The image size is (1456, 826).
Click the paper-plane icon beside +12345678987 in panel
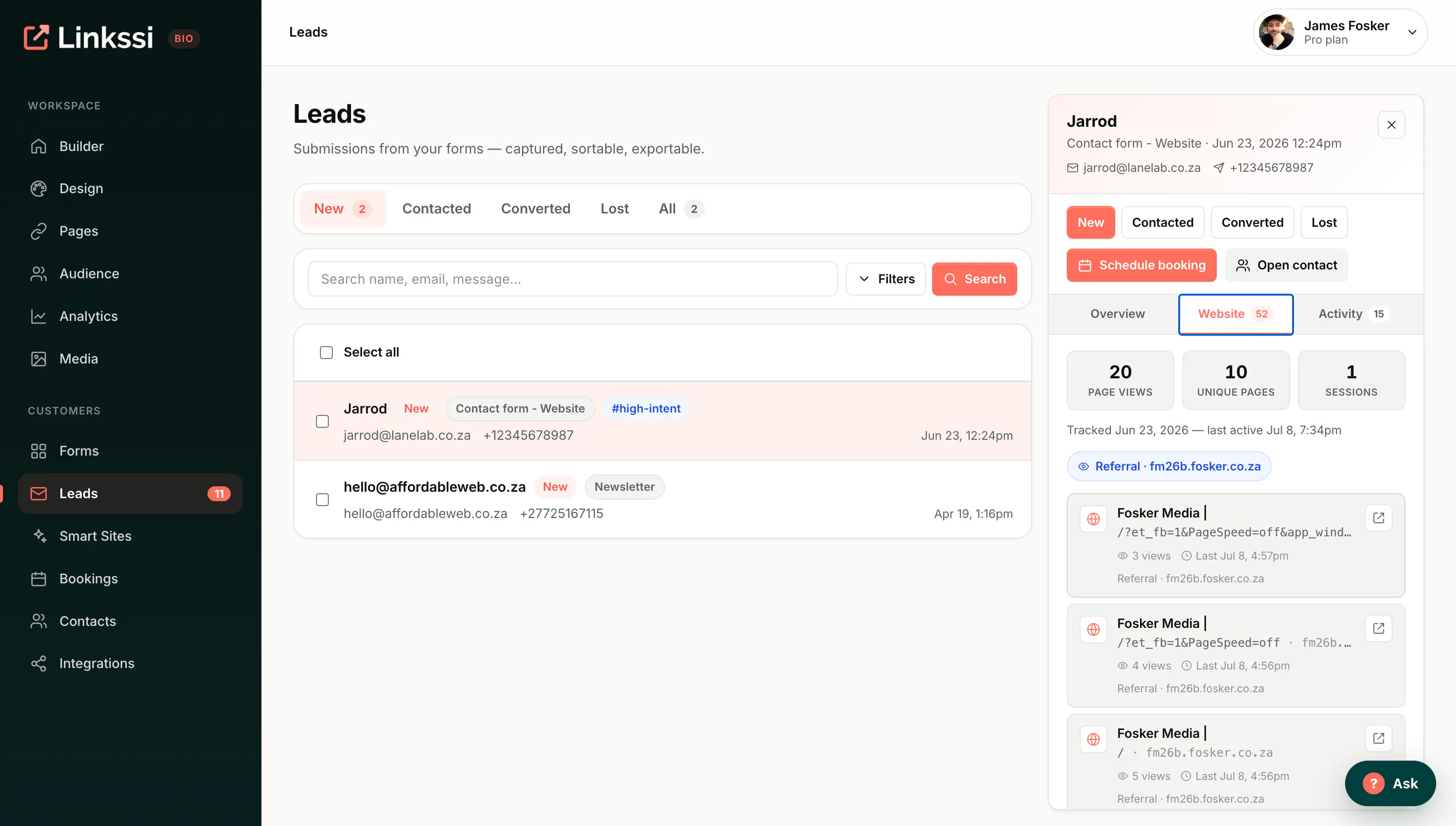pyautogui.click(x=1218, y=168)
